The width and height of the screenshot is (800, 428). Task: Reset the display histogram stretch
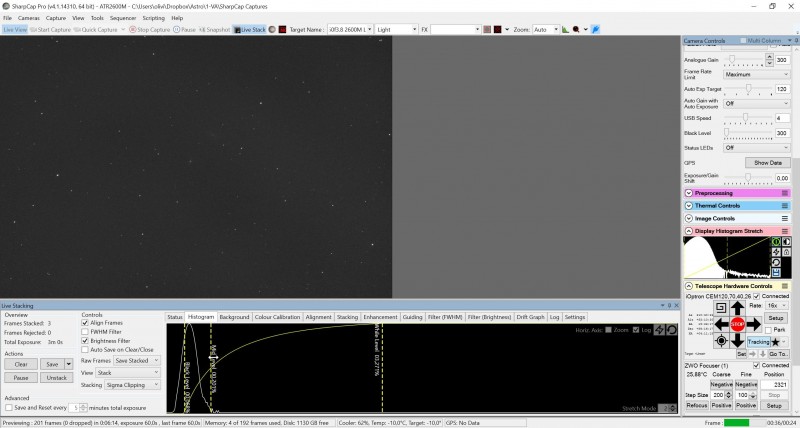pos(776,262)
